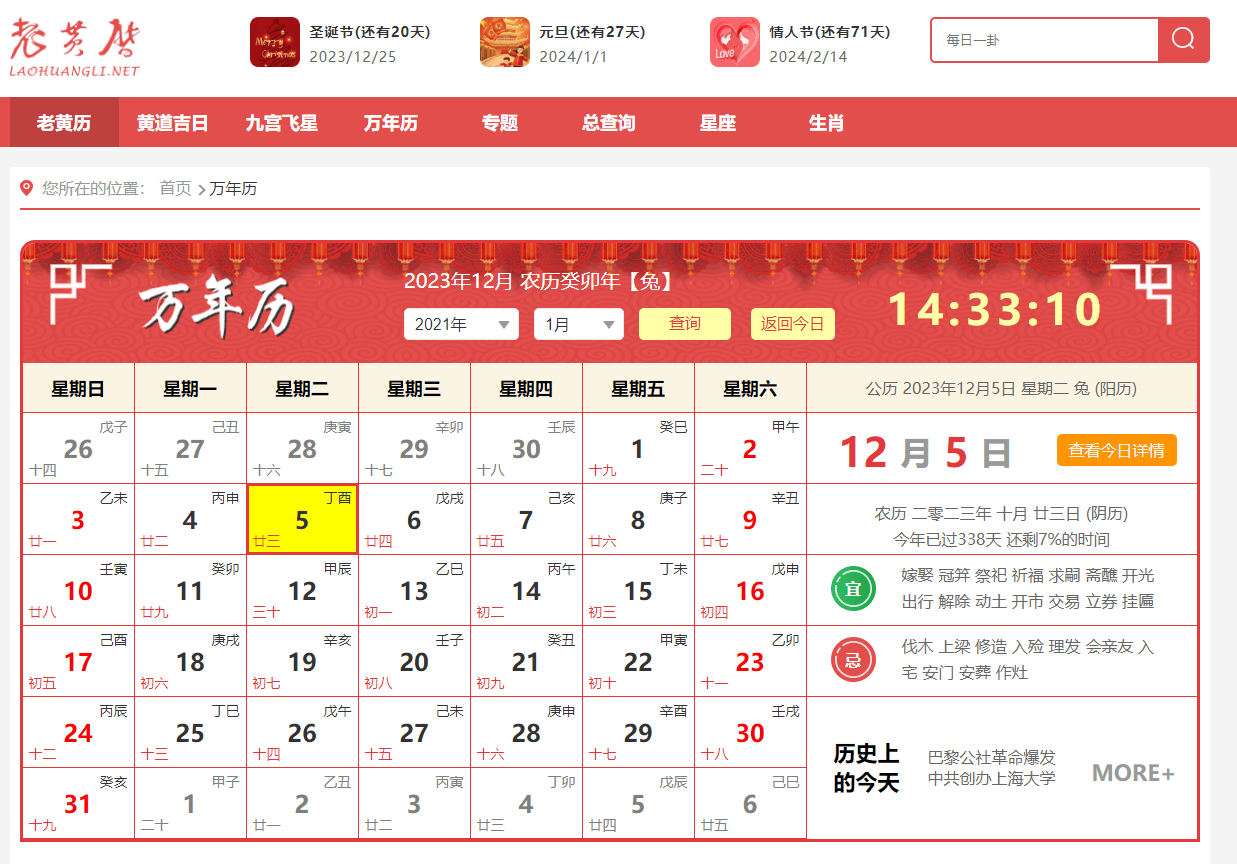Click the MORE+ history link
Viewport: 1237px width, 864px height.
pyautogui.click(x=1132, y=772)
